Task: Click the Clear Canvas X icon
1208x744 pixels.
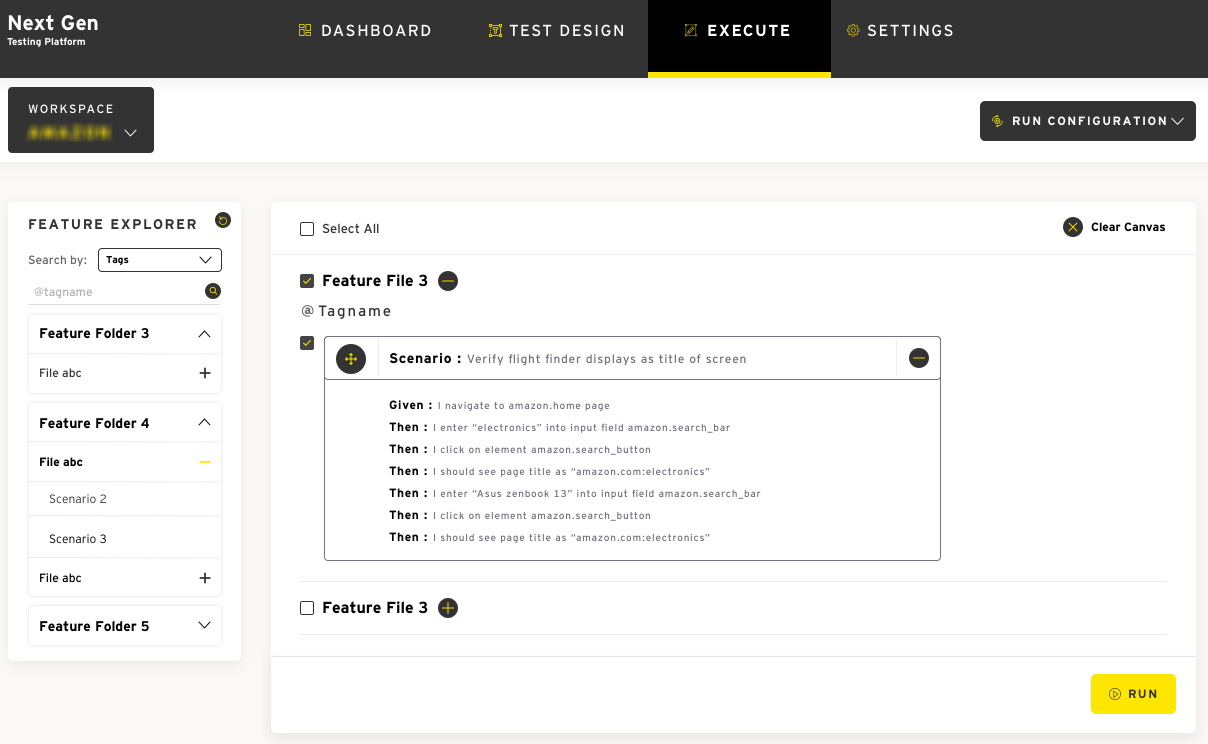Action: [x=1073, y=227]
